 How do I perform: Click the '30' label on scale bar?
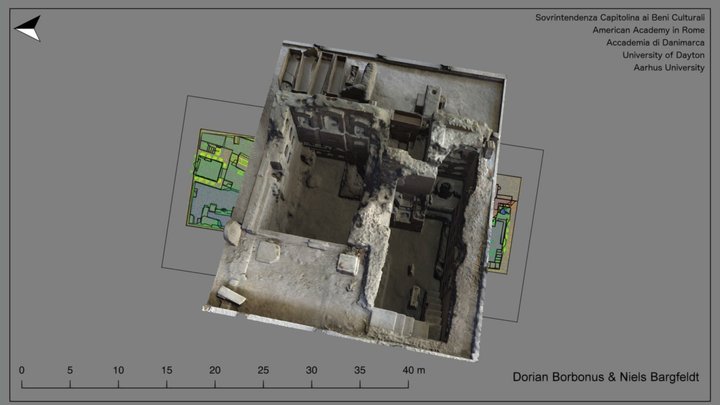pos(311,370)
